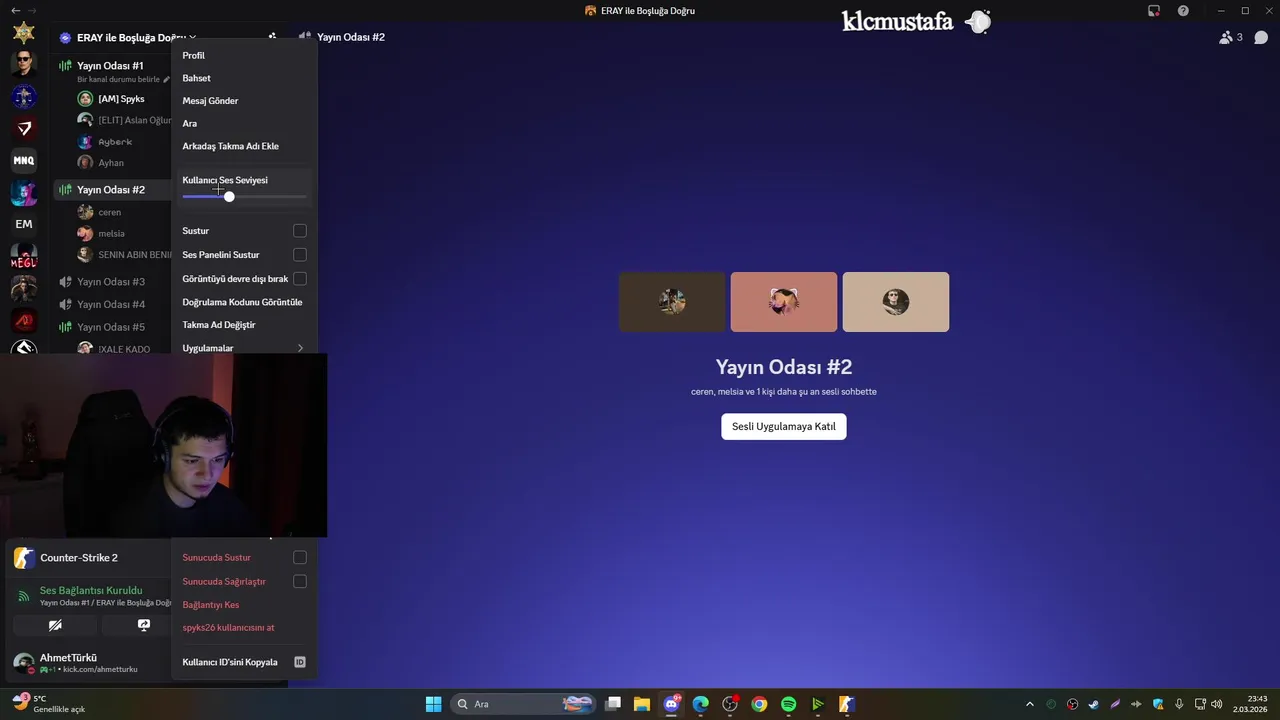
Task: Click the back arrow in the title bar
Action: click(15, 11)
